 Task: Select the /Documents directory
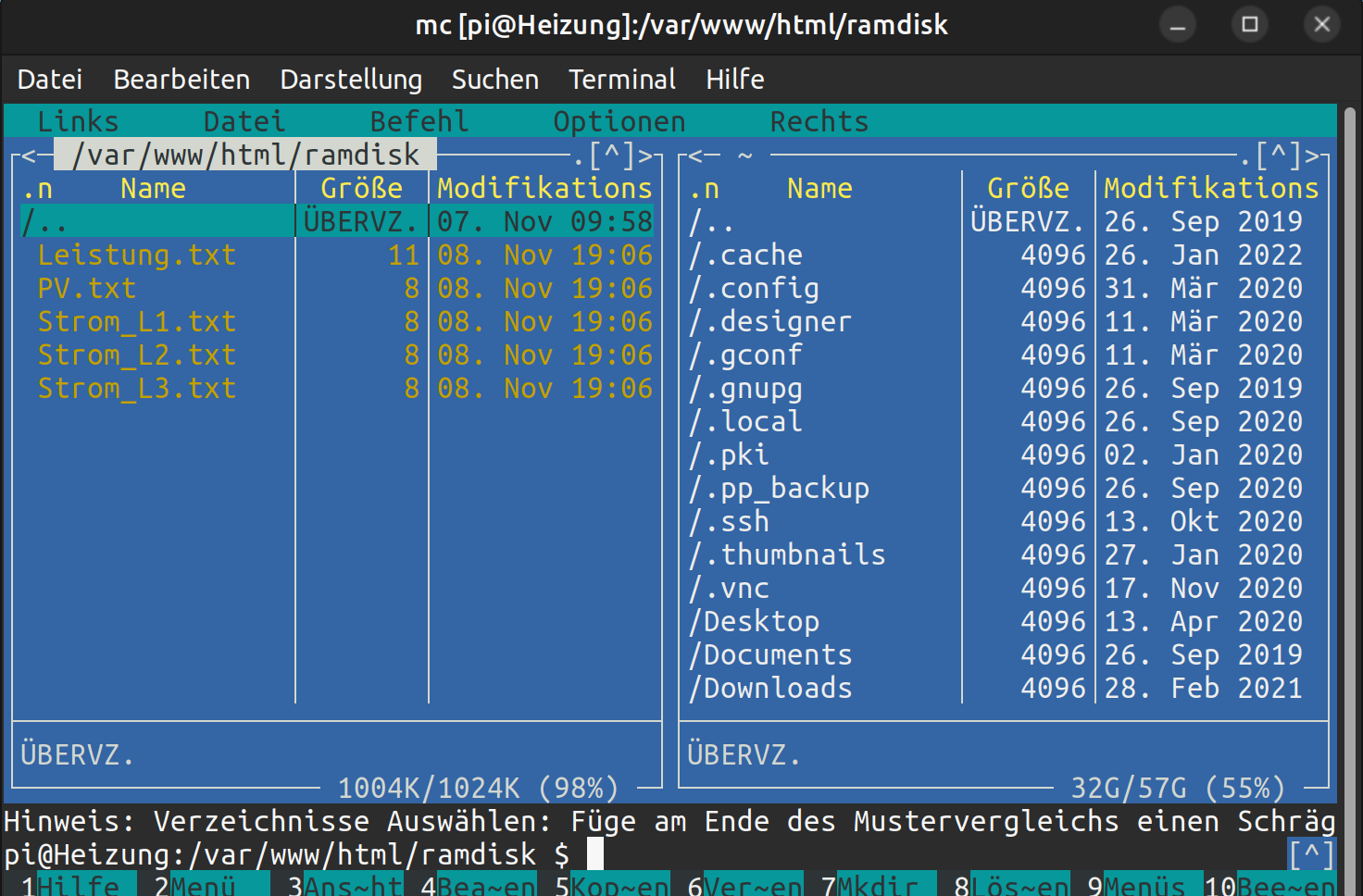click(1004, 654)
